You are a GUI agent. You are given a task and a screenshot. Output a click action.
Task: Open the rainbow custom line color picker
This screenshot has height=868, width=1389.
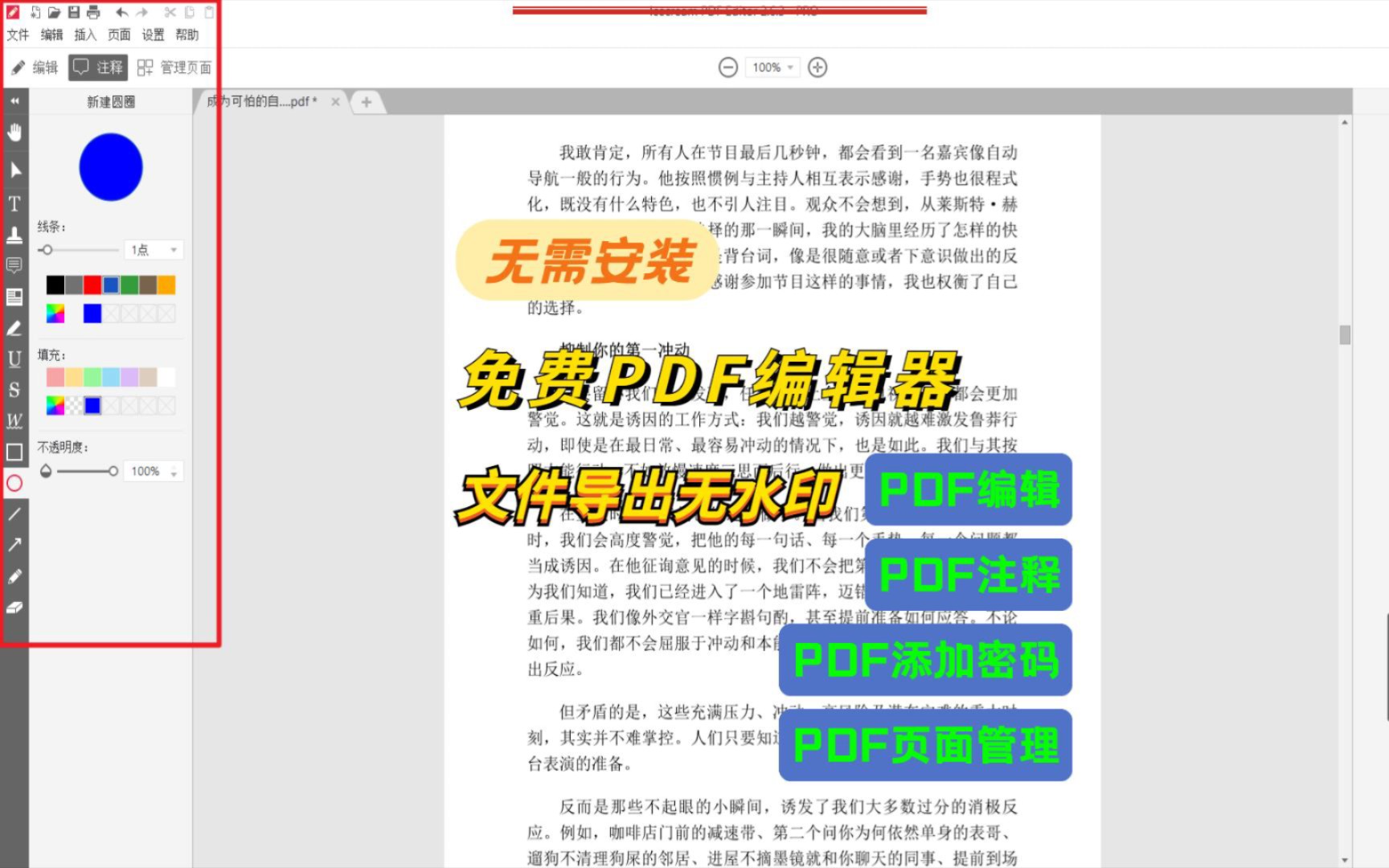click(x=55, y=313)
